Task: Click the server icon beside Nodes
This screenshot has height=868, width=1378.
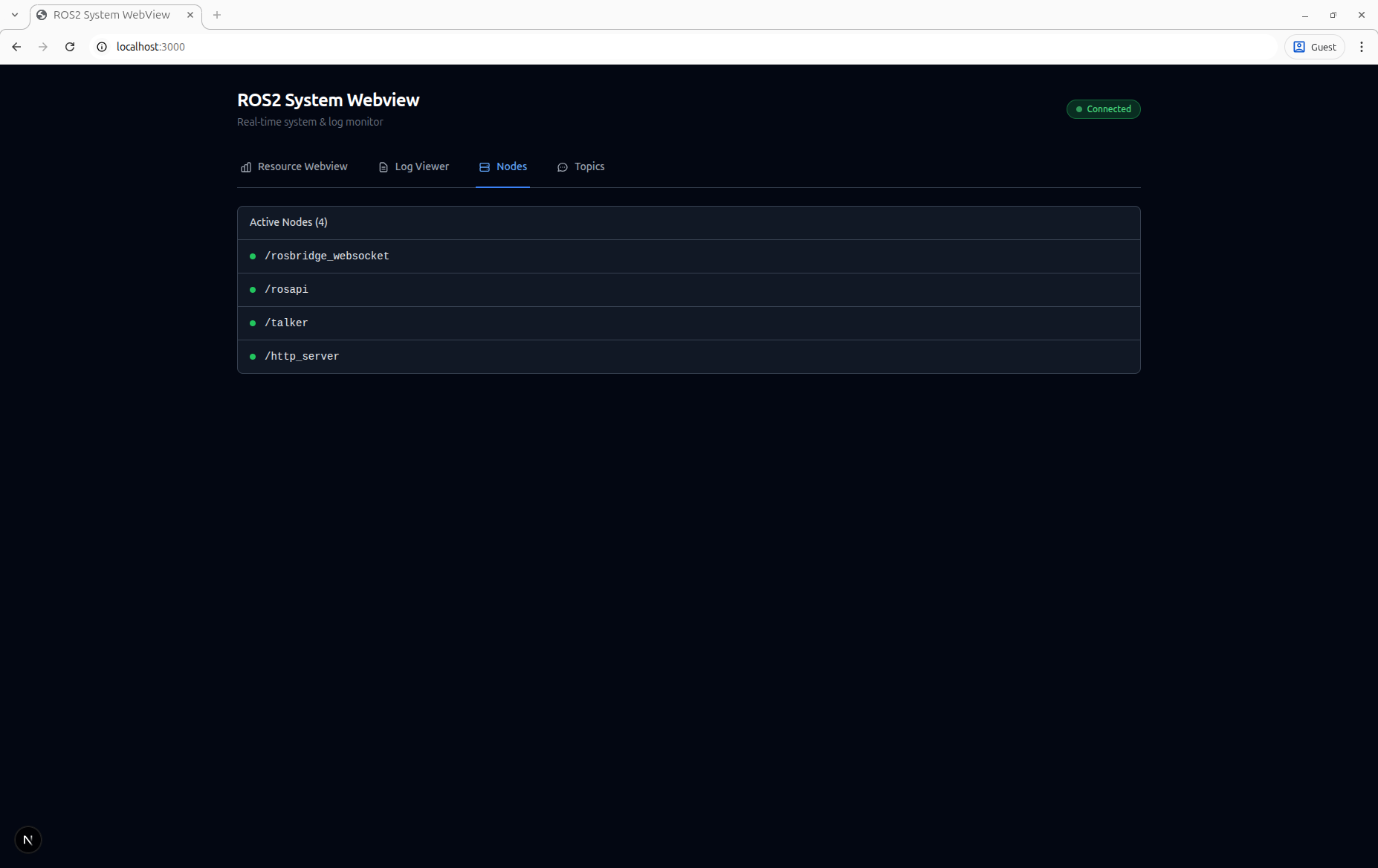Action: 485,167
